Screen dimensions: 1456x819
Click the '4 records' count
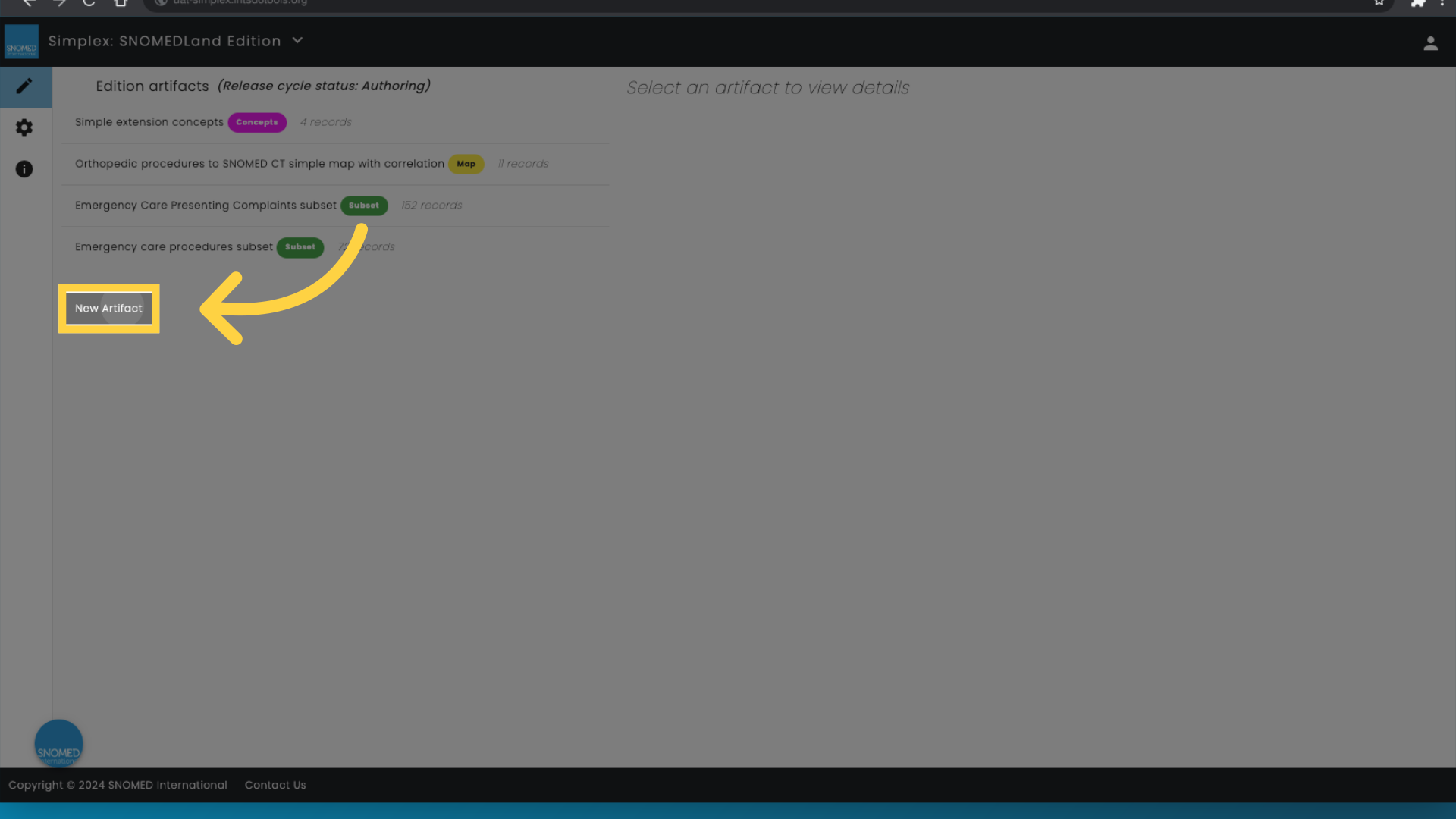(325, 122)
